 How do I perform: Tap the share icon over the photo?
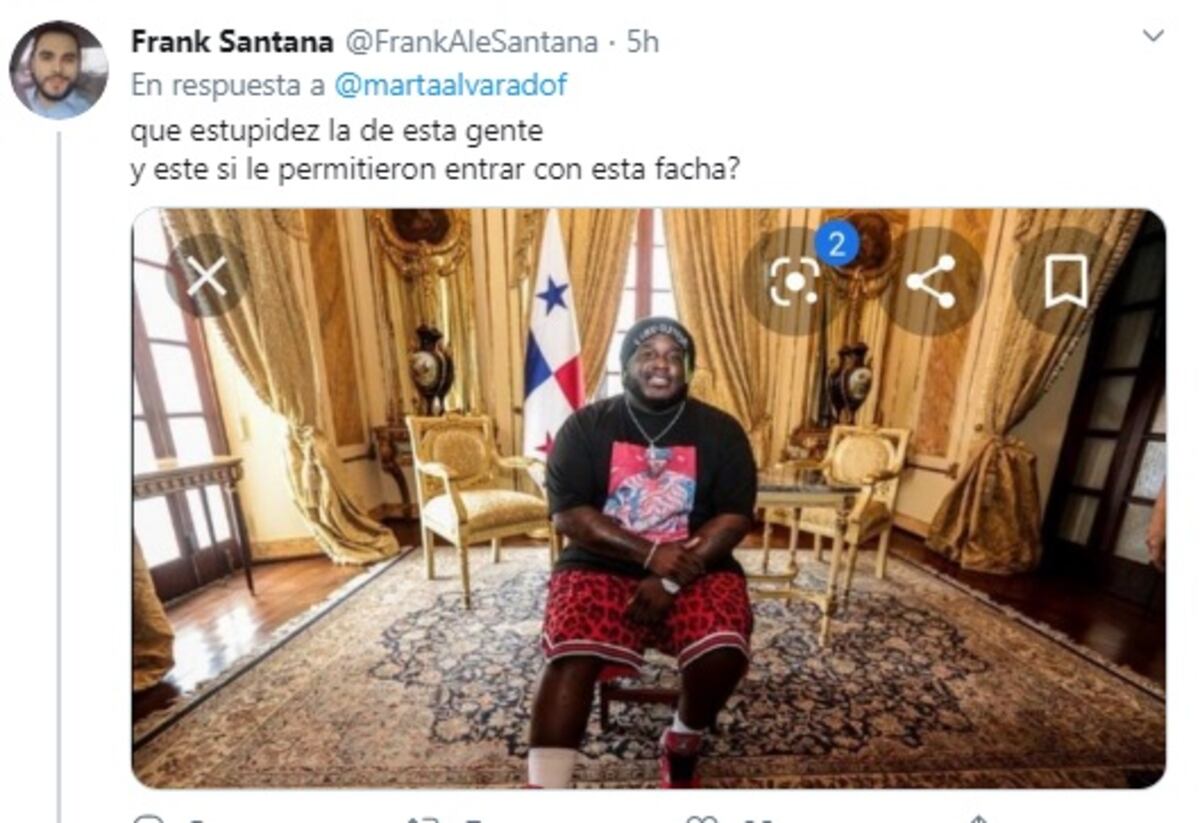coord(930,281)
